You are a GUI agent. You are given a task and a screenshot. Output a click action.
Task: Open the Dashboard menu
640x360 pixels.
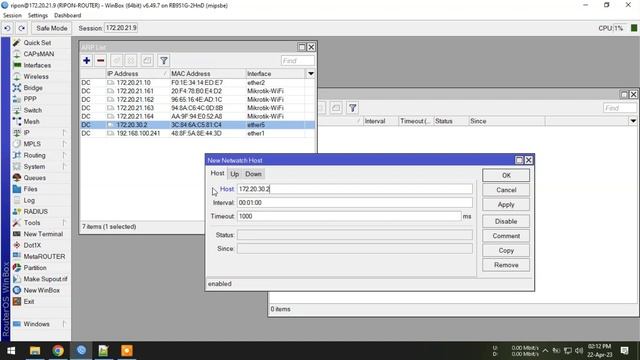point(67,16)
